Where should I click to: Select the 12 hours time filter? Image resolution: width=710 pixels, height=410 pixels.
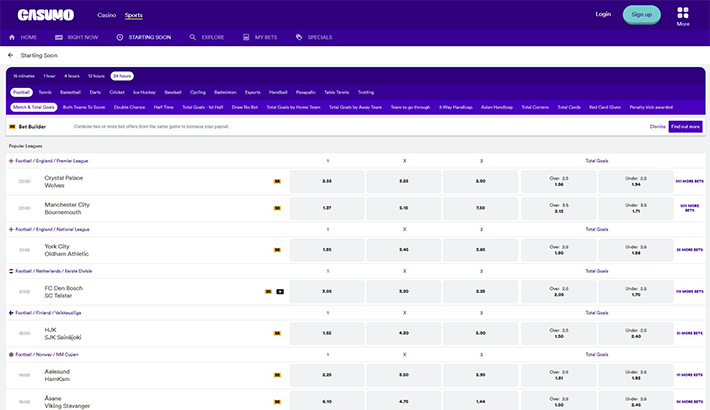pos(96,76)
